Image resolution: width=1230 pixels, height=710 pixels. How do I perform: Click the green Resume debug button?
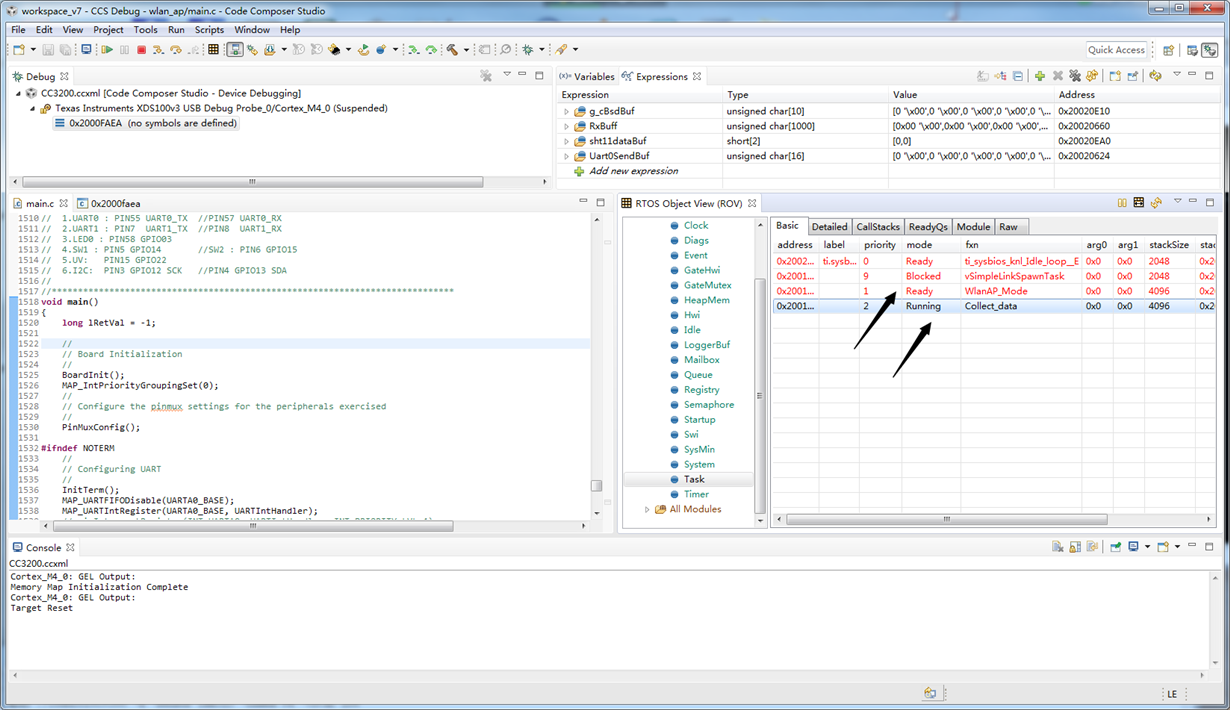pyautogui.click(x=107, y=50)
